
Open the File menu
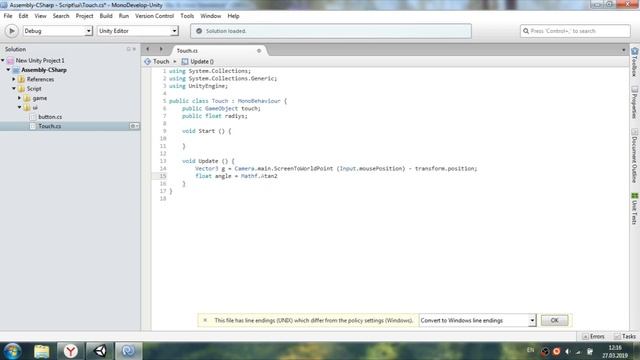pyautogui.click(x=8, y=16)
